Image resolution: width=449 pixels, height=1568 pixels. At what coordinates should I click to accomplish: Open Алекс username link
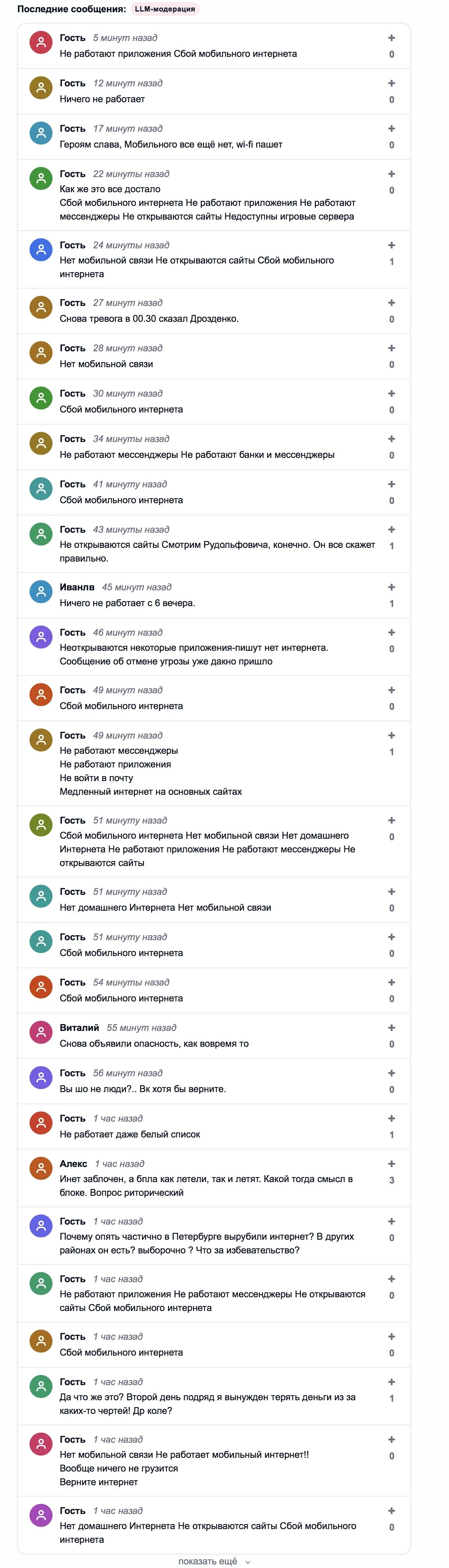[73, 1163]
